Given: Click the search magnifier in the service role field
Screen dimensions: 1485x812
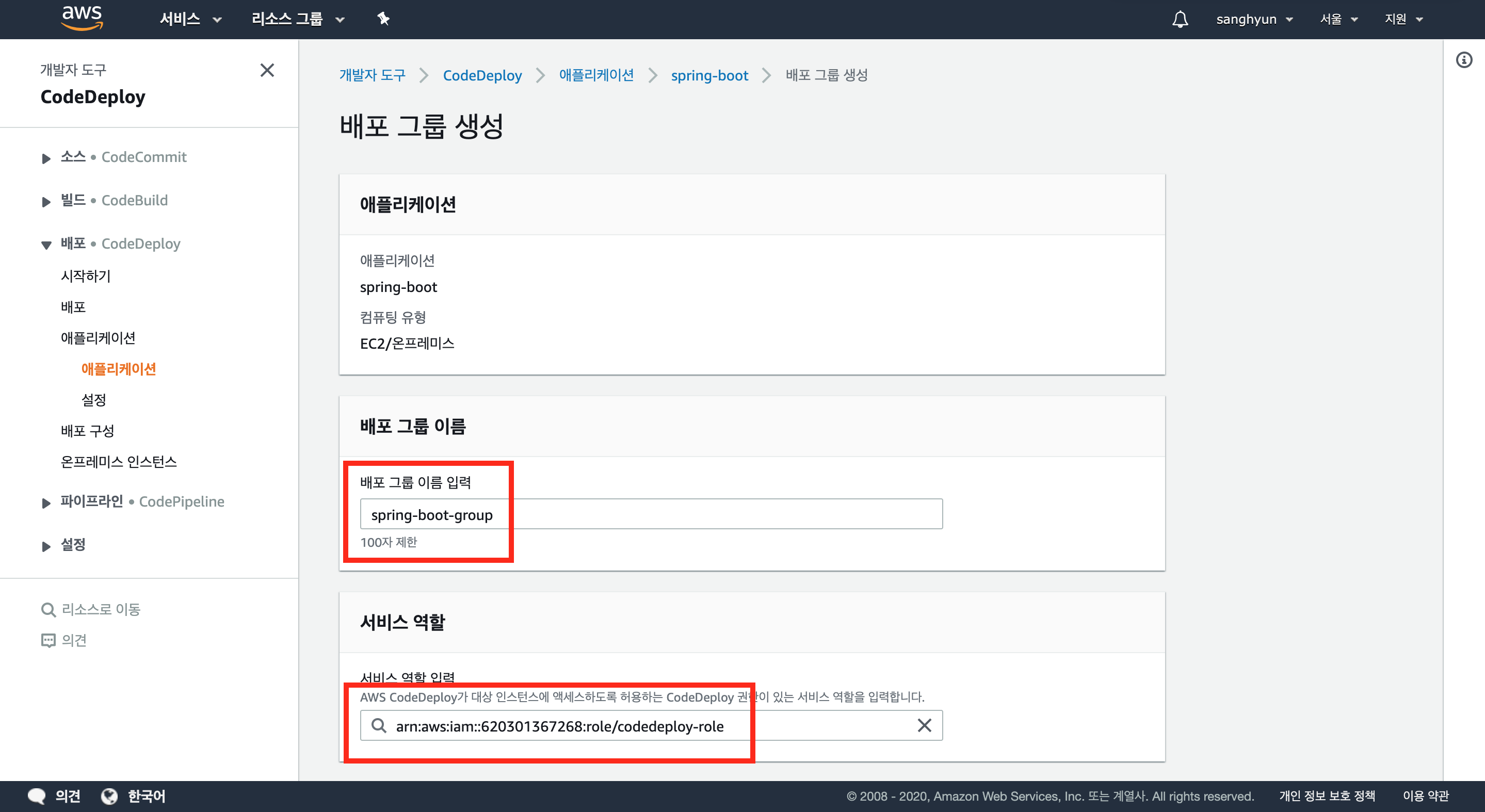Looking at the screenshot, I should point(379,725).
